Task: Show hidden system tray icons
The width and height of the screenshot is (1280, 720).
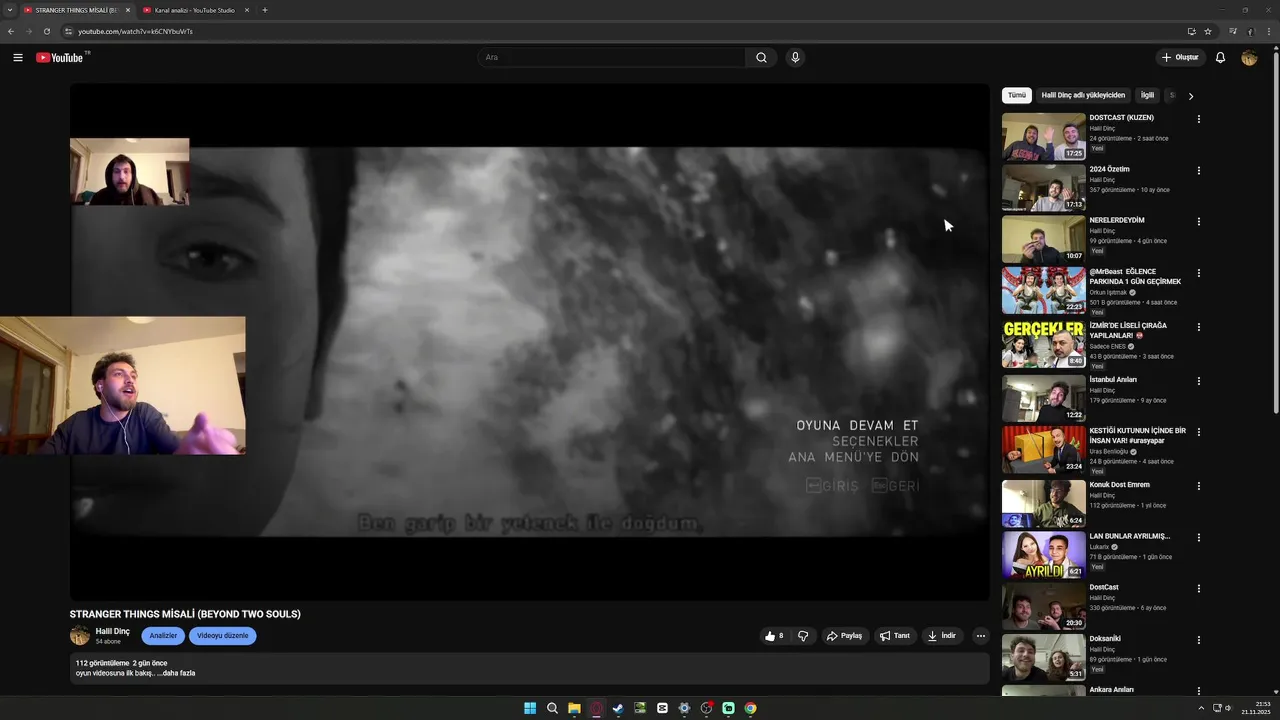Action: [1201, 708]
